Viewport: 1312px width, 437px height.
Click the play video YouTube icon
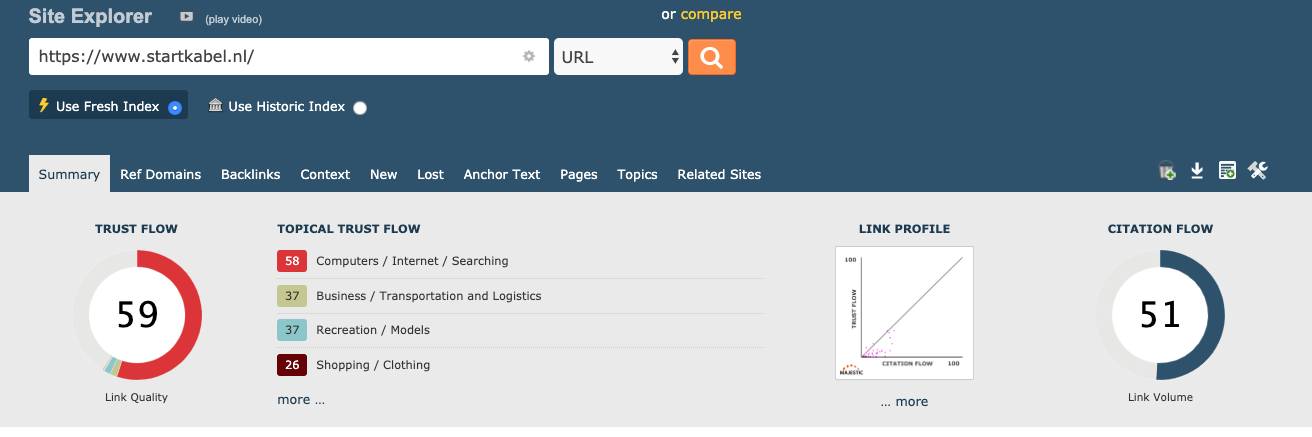point(186,17)
